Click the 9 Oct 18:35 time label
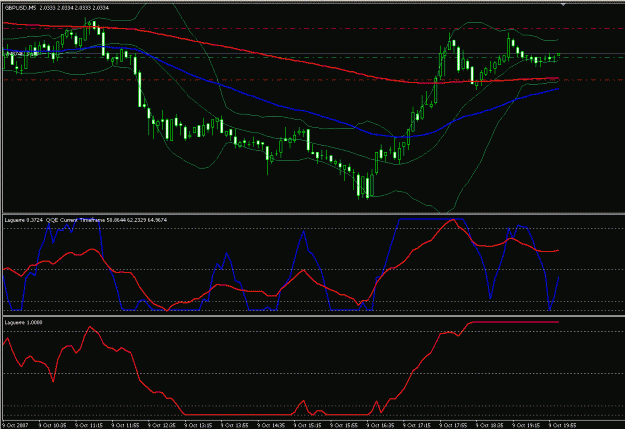 click(490, 425)
